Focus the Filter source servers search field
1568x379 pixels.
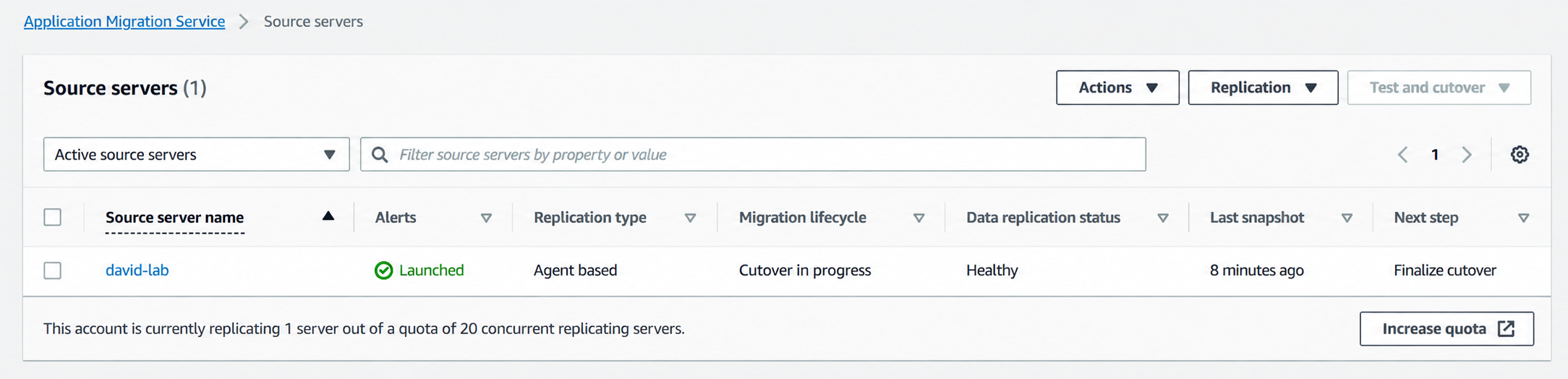753,155
